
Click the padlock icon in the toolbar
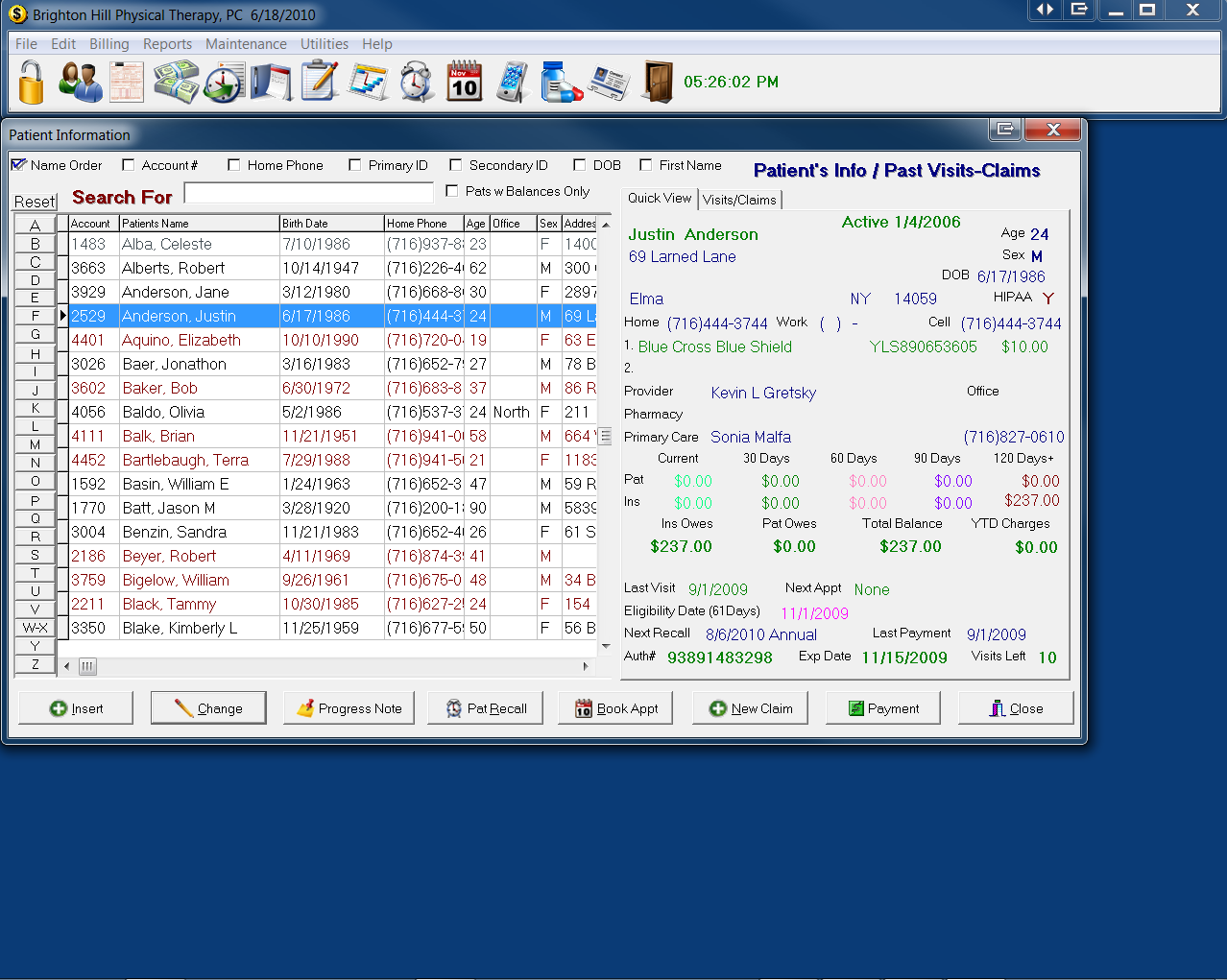[32, 83]
